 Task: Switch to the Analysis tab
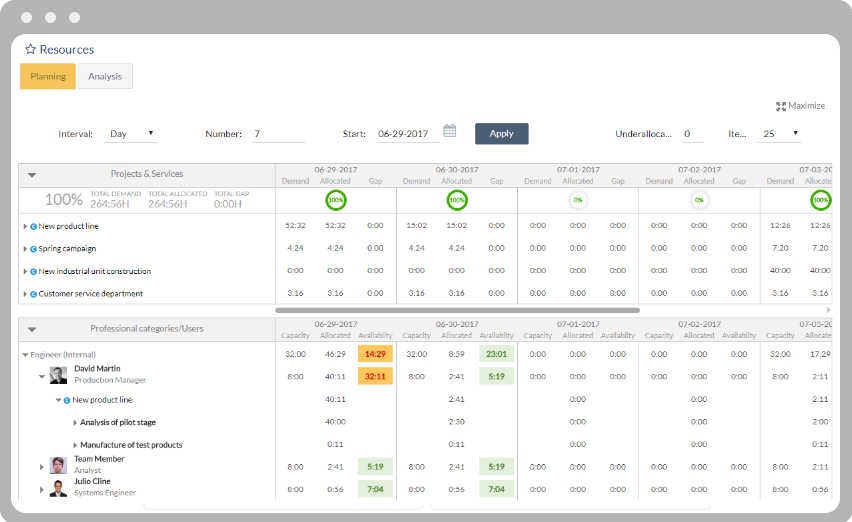[105, 77]
